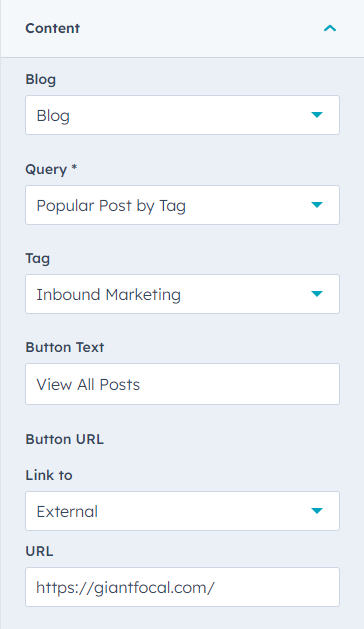Collapse the Content section chevron
The width and height of the screenshot is (364, 629).
(x=330, y=28)
